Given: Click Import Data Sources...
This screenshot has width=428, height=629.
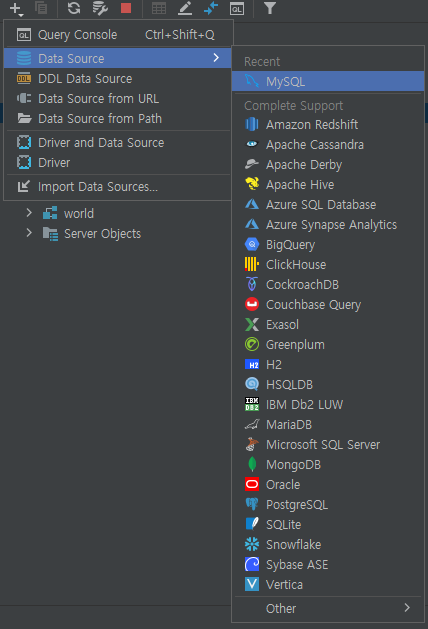Looking at the screenshot, I should pyautogui.click(x=118, y=187).
